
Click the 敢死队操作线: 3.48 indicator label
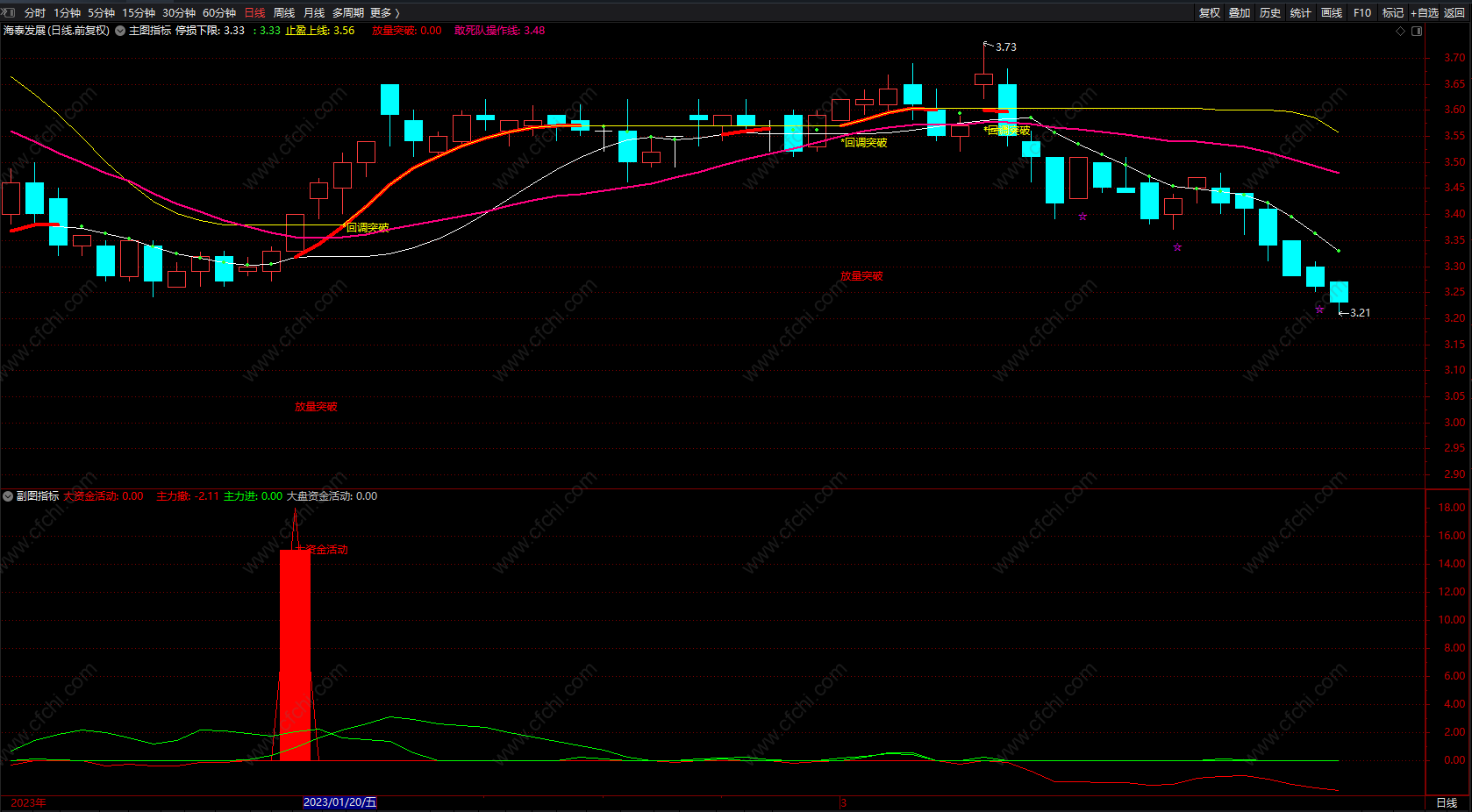500,31
